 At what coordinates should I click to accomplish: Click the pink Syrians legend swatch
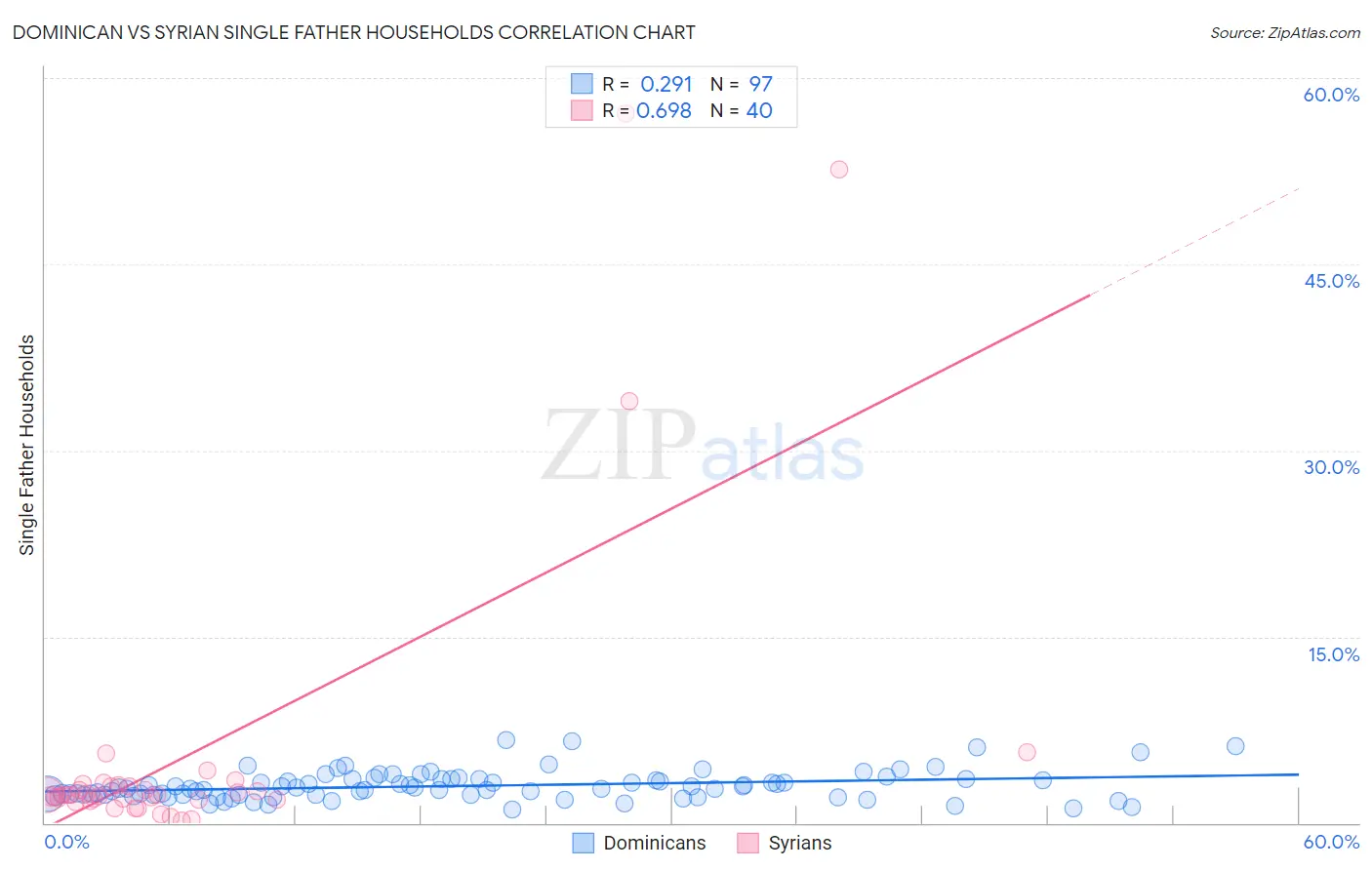747,843
